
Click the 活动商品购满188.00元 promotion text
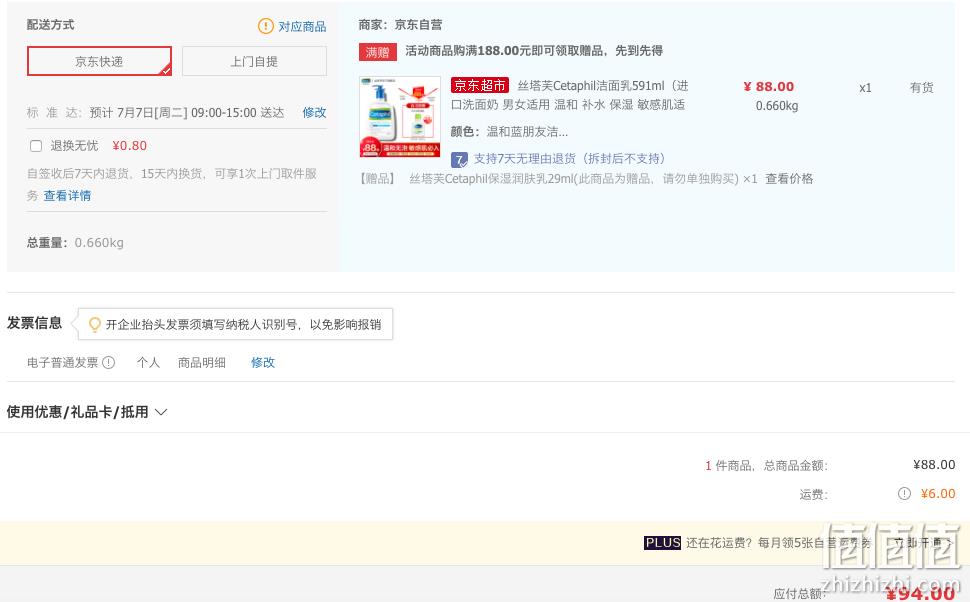[x=534, y=51]
